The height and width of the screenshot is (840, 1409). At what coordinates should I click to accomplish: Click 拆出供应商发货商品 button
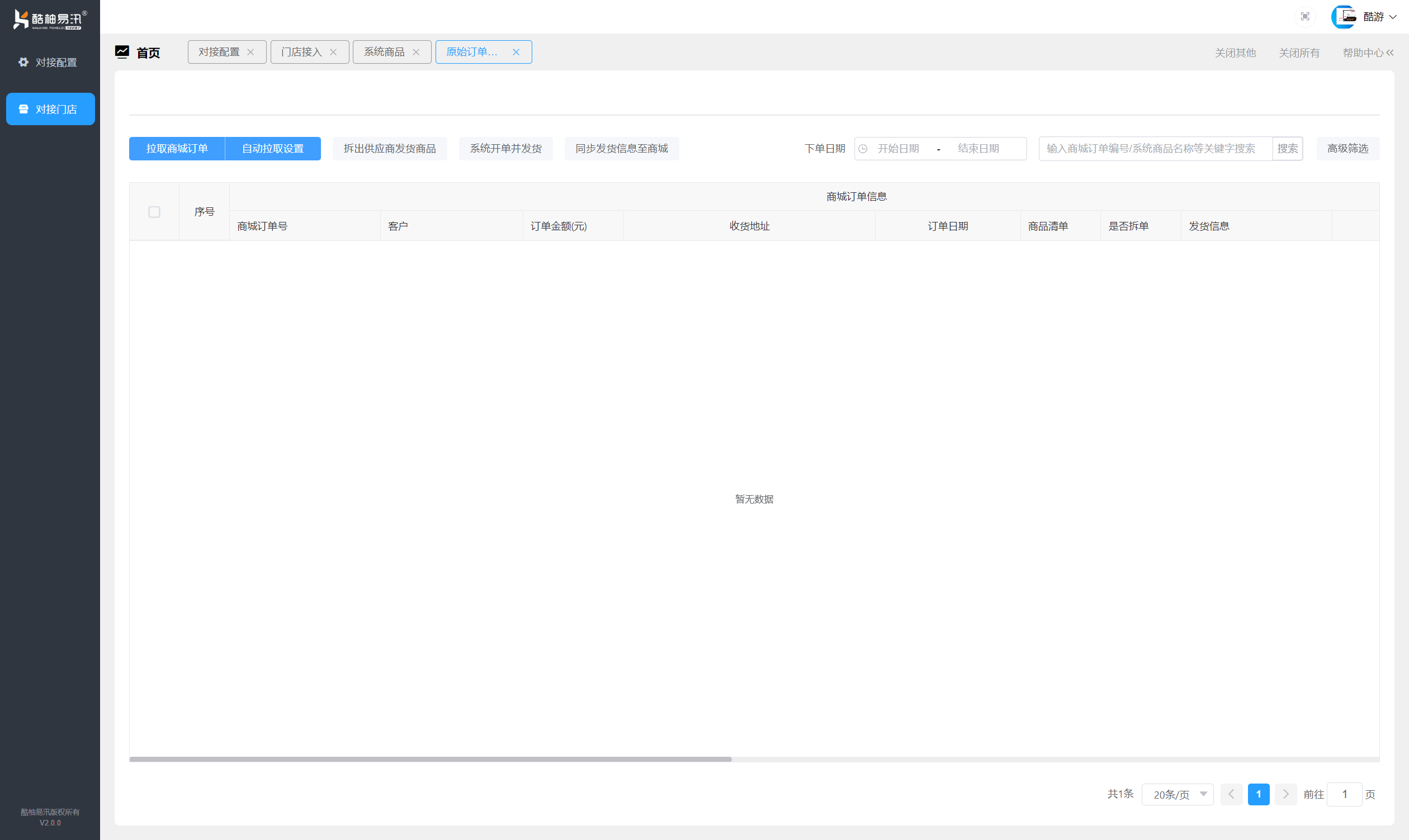point(390,148)
